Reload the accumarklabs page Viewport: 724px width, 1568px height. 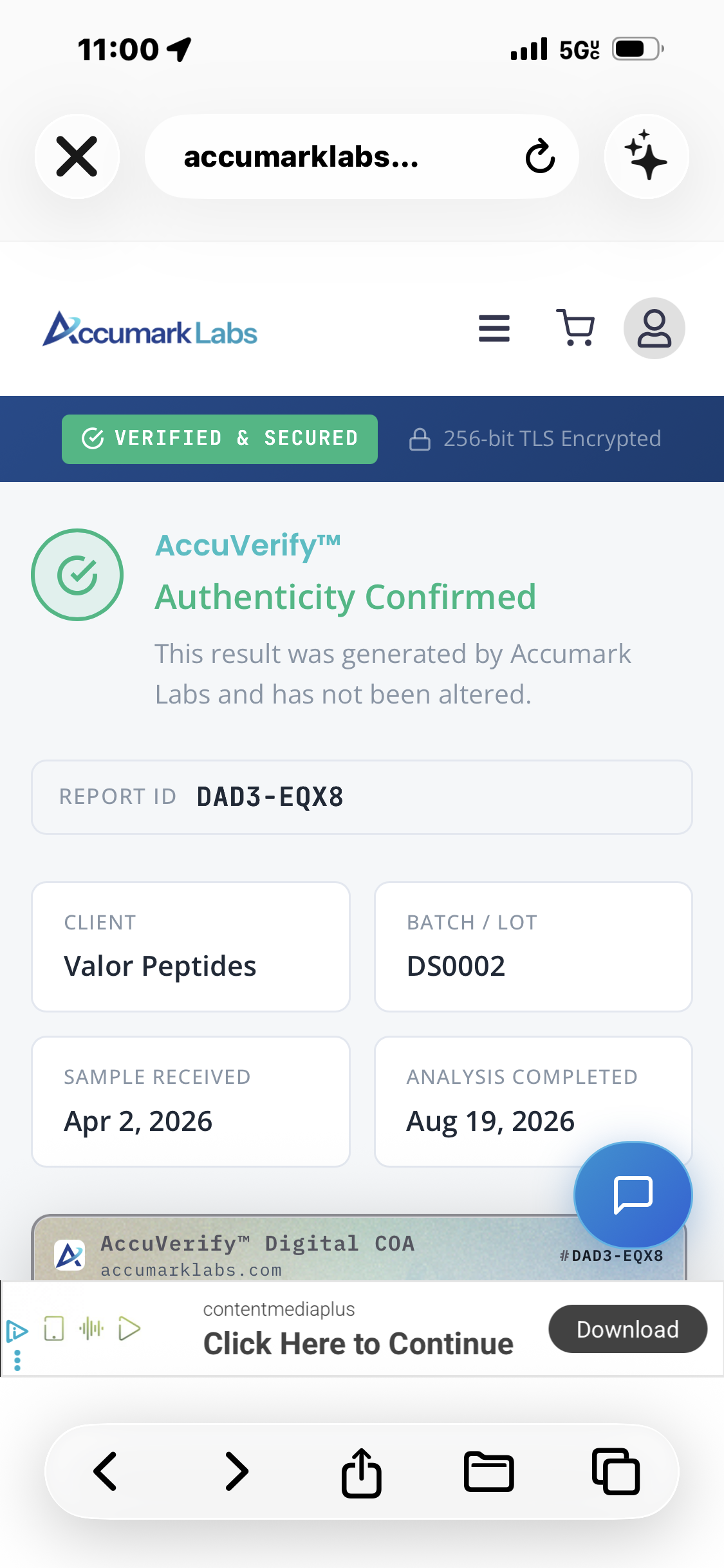(540, 156)
